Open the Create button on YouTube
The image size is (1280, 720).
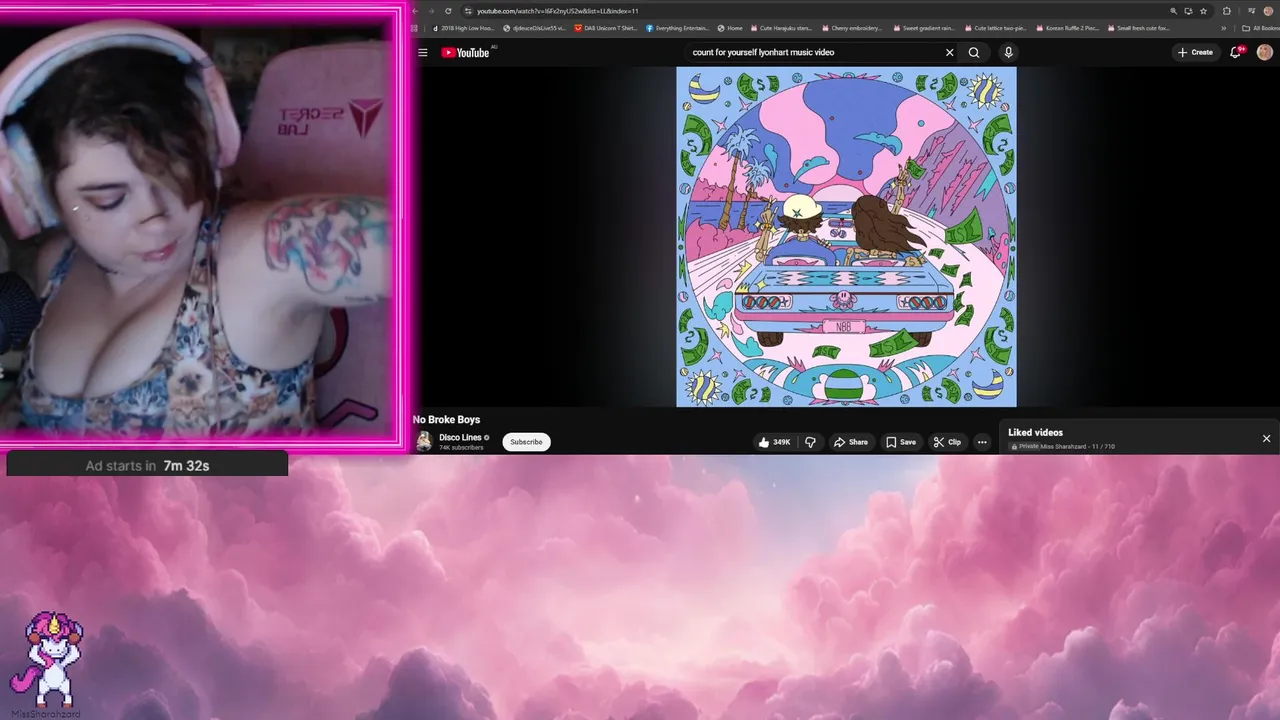1195,52
